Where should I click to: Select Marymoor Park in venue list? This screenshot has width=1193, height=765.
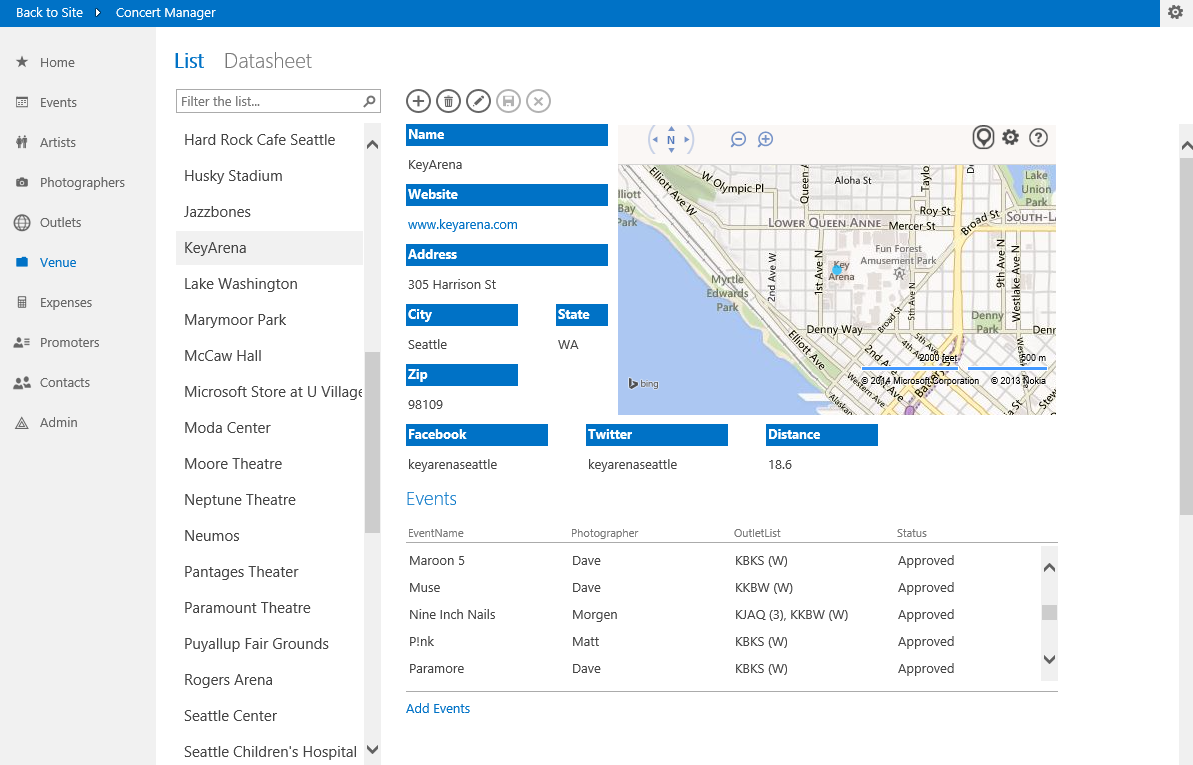[x=269, y=320]
